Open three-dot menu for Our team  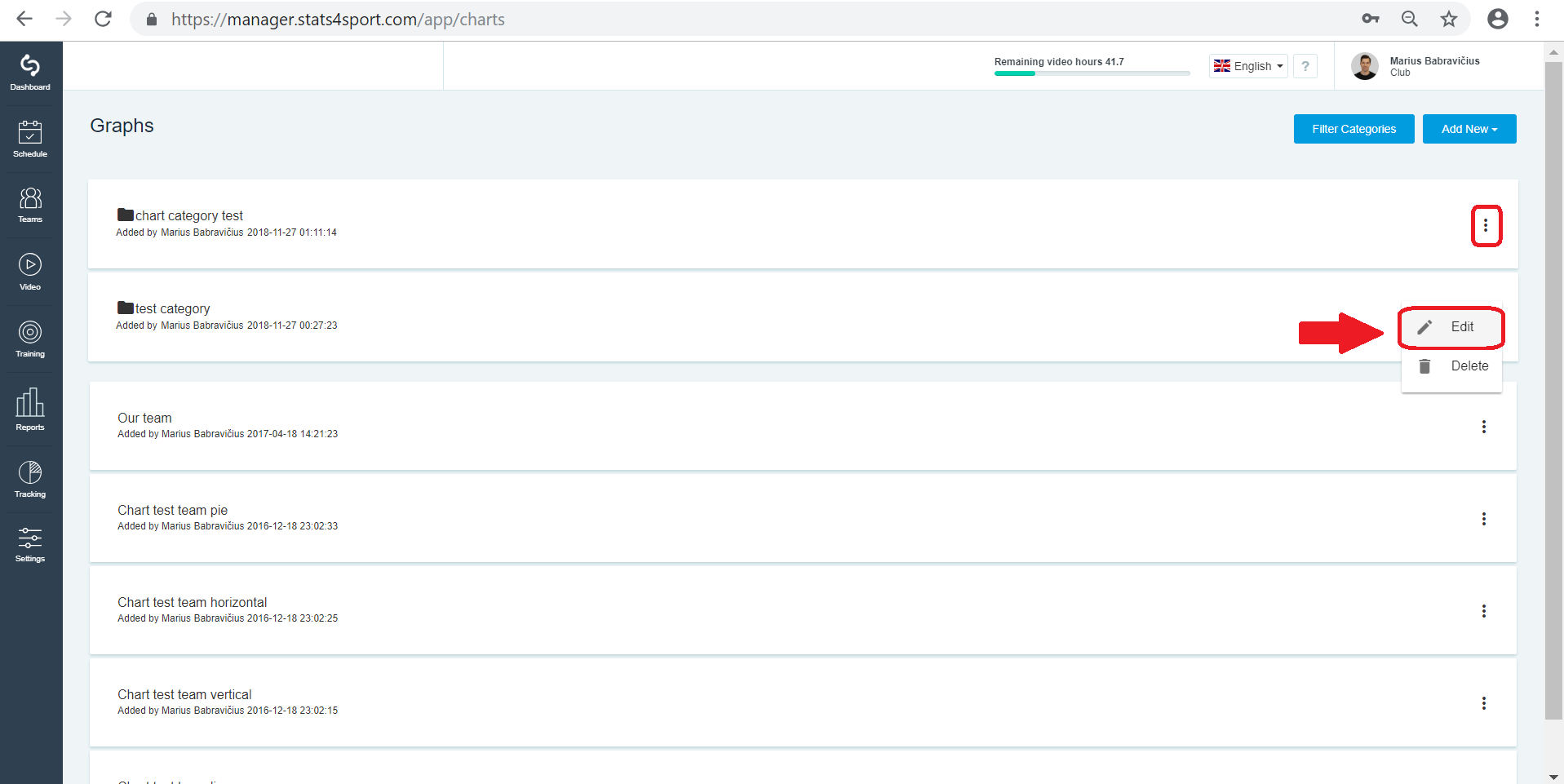pyautogui.click(x=1484, y=427)
